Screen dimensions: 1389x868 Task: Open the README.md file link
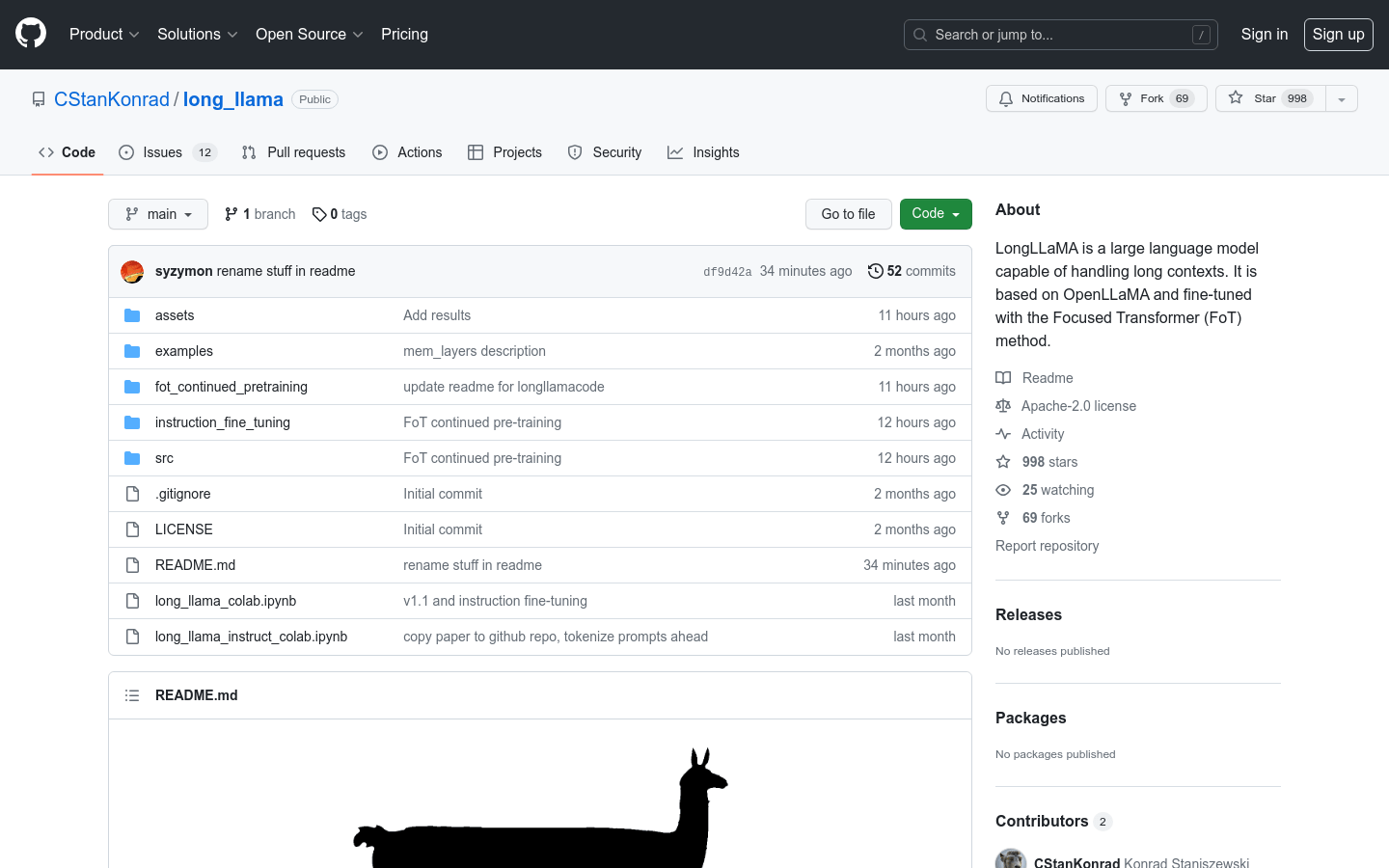[x=195, y=565]
